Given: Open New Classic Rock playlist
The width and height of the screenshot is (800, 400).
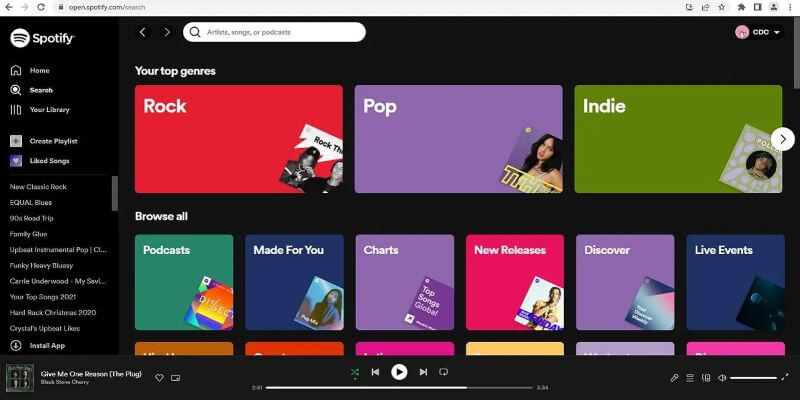Looking at the screenshot, I should (x=38, y=187).
